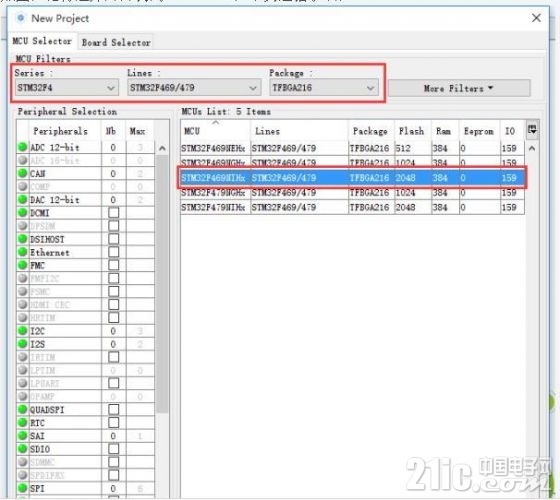The width and height of the screenshot is (560, 500).
Task: Click the green dot next to I2S
Action: [22, 344]
